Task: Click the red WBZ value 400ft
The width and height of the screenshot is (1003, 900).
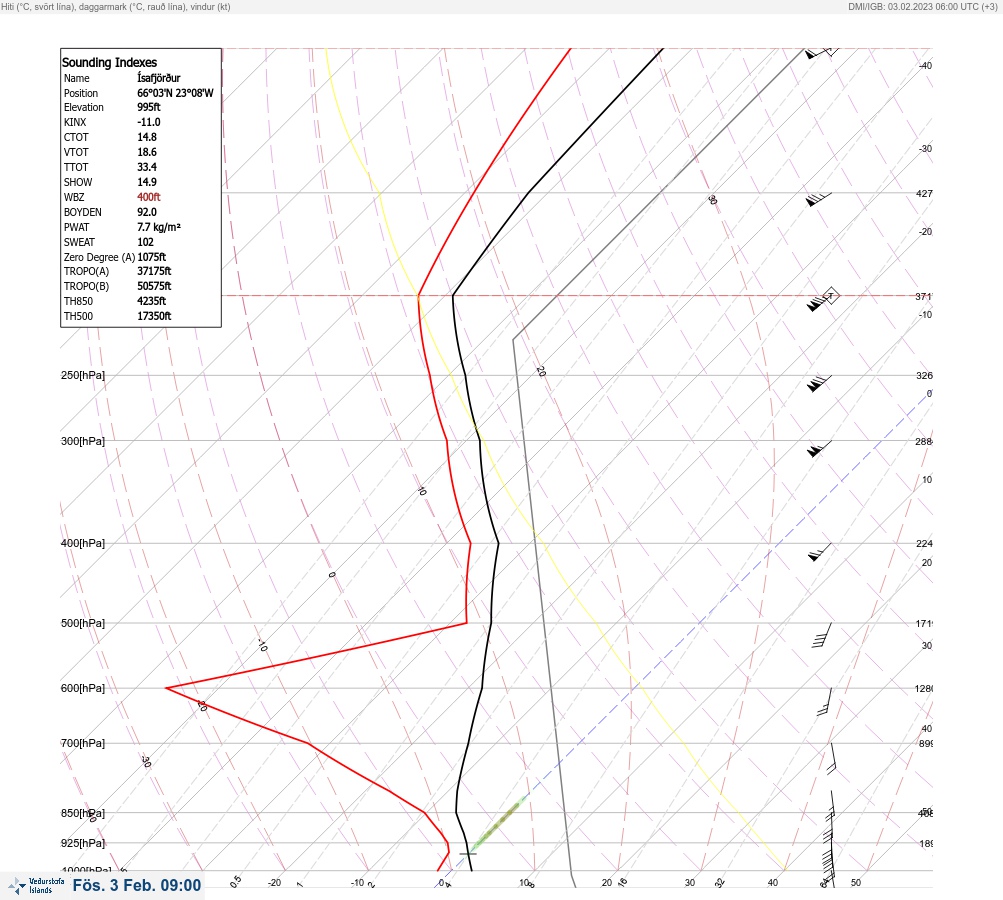Action: pos(148,197)
